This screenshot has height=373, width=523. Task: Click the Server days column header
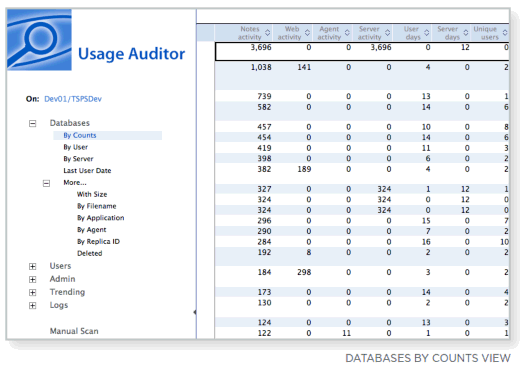point(451,33)
